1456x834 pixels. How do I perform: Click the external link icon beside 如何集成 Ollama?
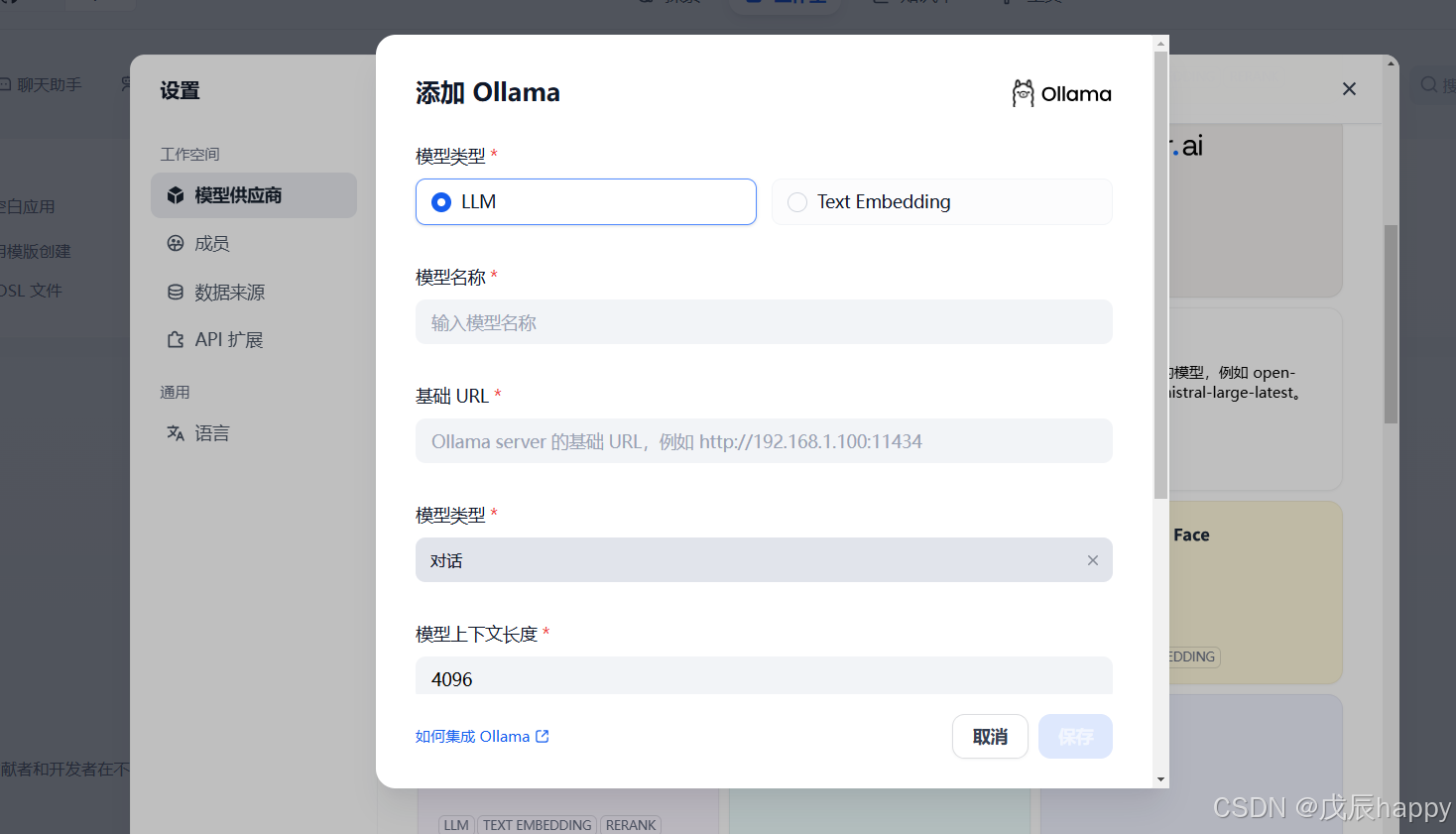click(x=543, y=737)
